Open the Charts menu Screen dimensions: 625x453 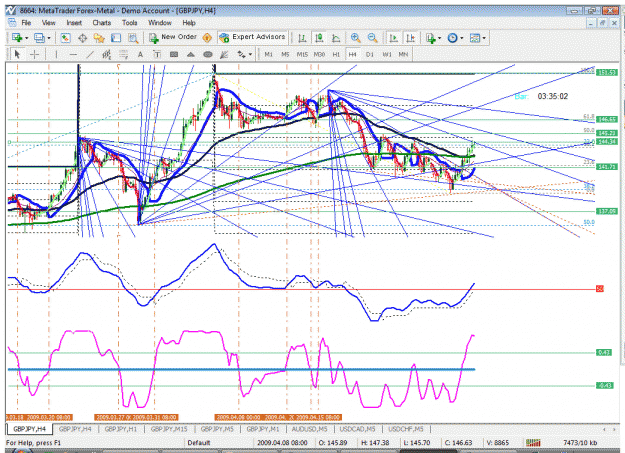(102, 23)
